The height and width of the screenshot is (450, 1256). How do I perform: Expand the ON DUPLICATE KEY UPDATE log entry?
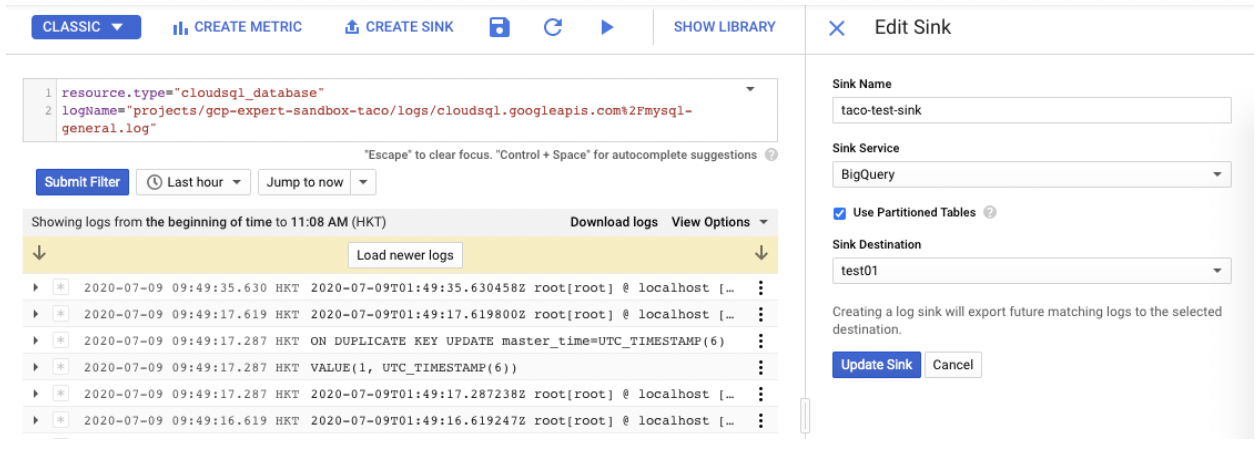pos(36,341)
